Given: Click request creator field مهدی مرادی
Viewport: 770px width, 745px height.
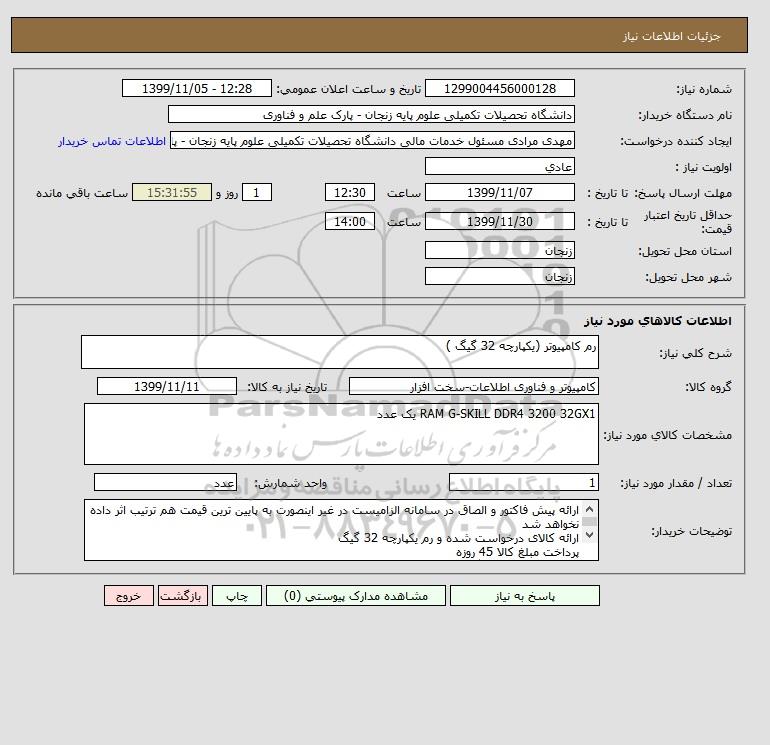Looking at the screenshot, I should [x=372, y=140].
